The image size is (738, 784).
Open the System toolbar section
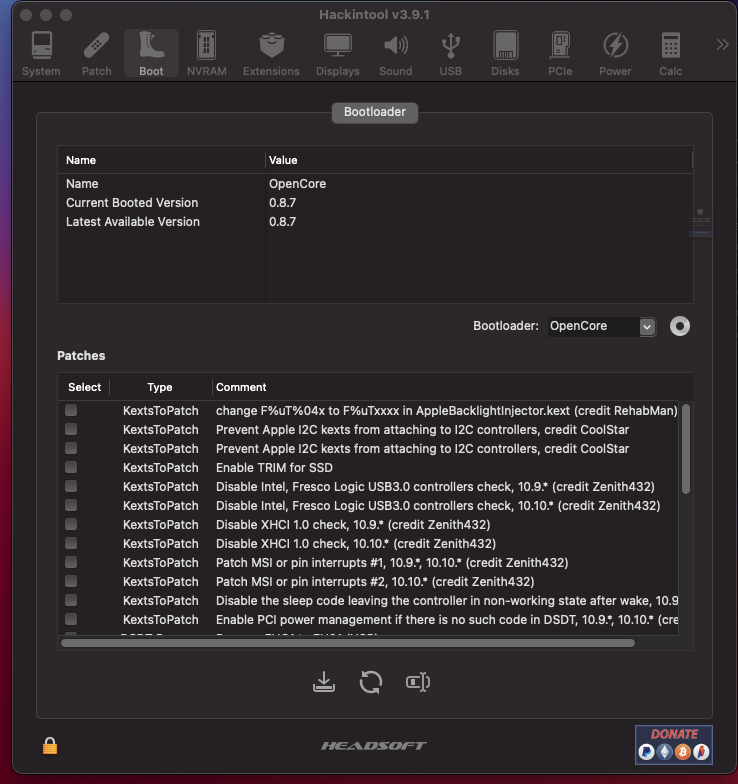pos(41,53)
